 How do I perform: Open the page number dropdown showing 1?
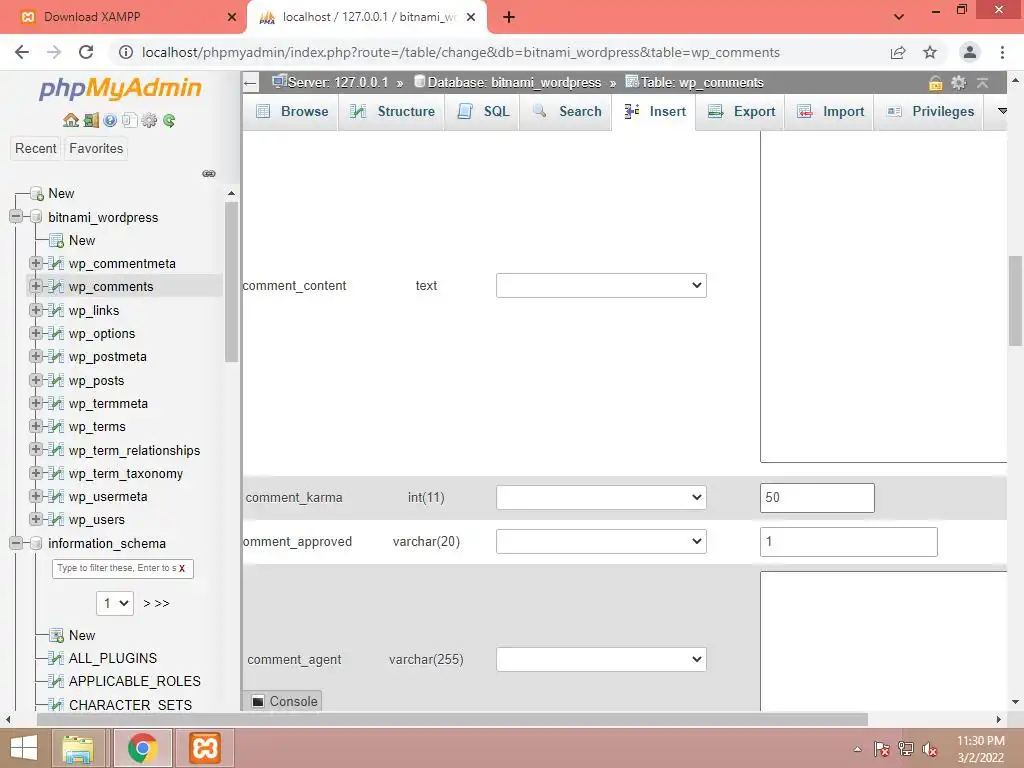115,603
